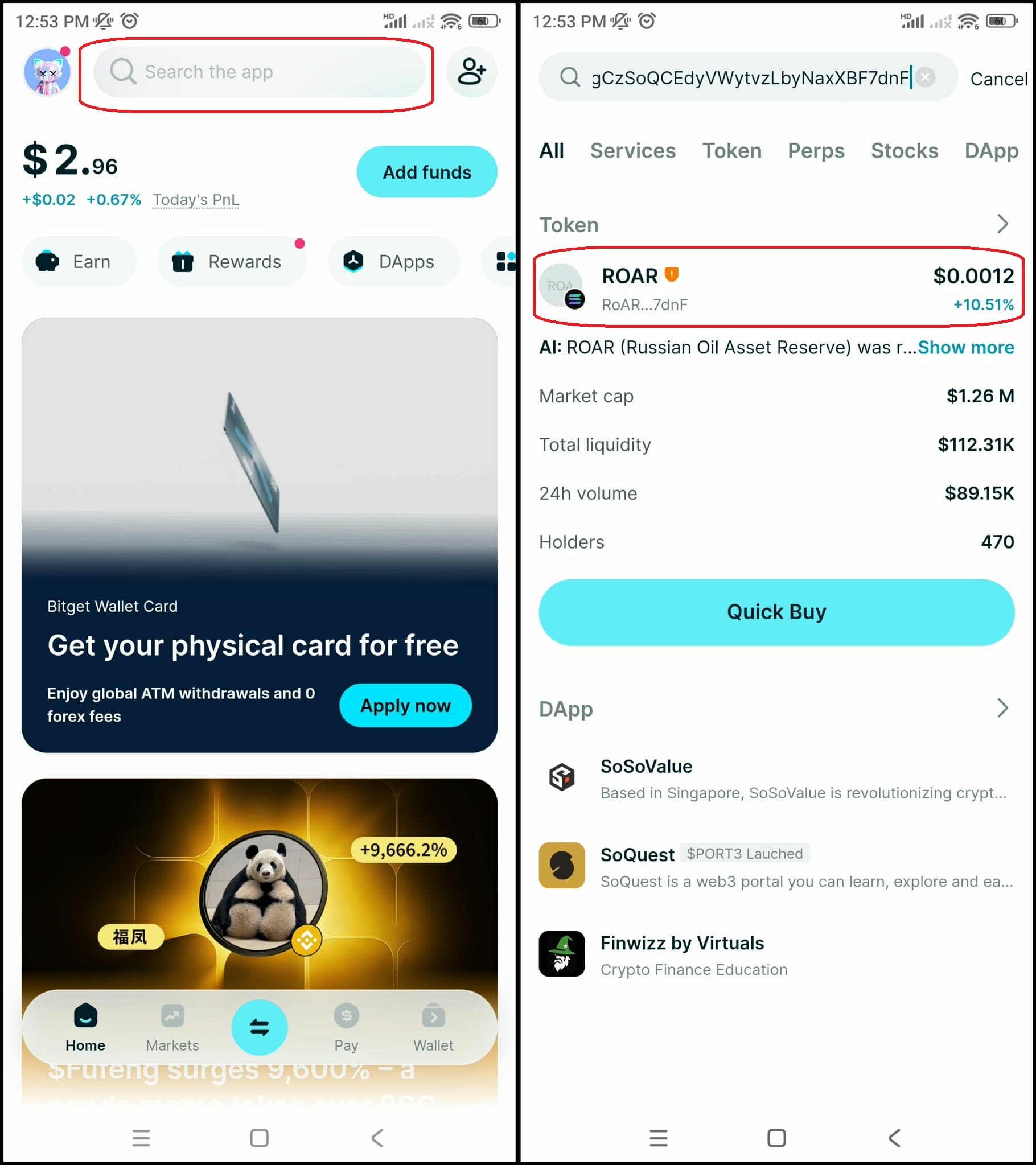This screenshot has height=1165, width=1036.
Task: Expand the Token section arrow
Action: click(1003, 224)
